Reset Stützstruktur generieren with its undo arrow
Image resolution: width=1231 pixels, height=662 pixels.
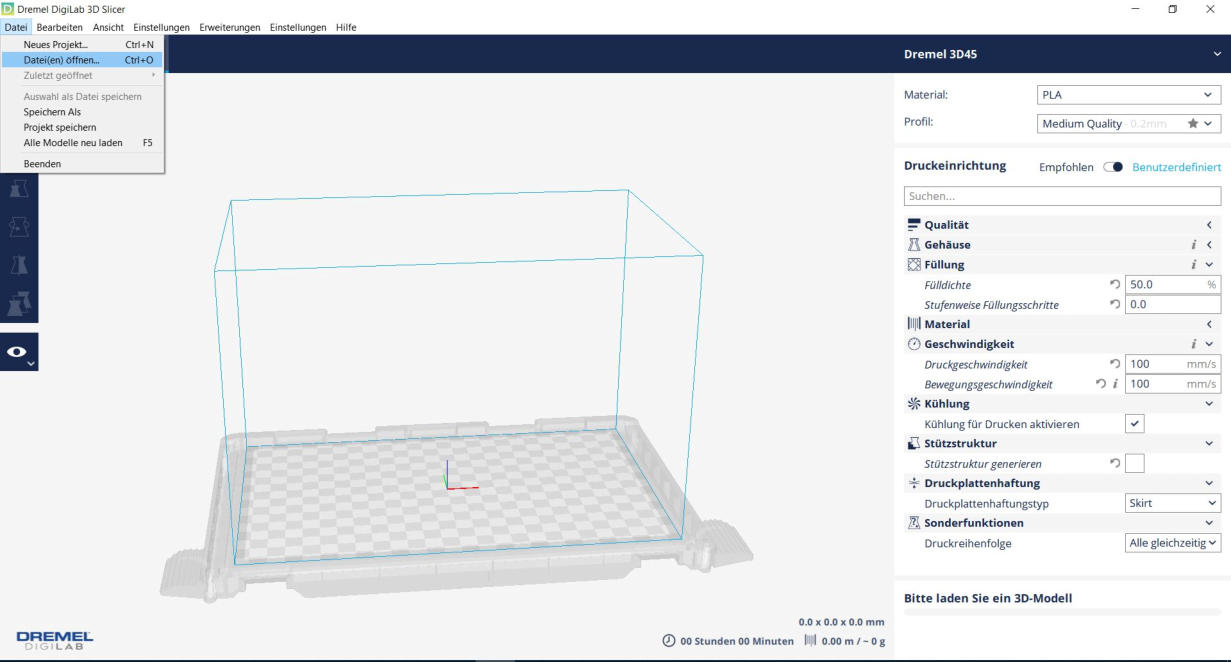[x=1115, y=464]
